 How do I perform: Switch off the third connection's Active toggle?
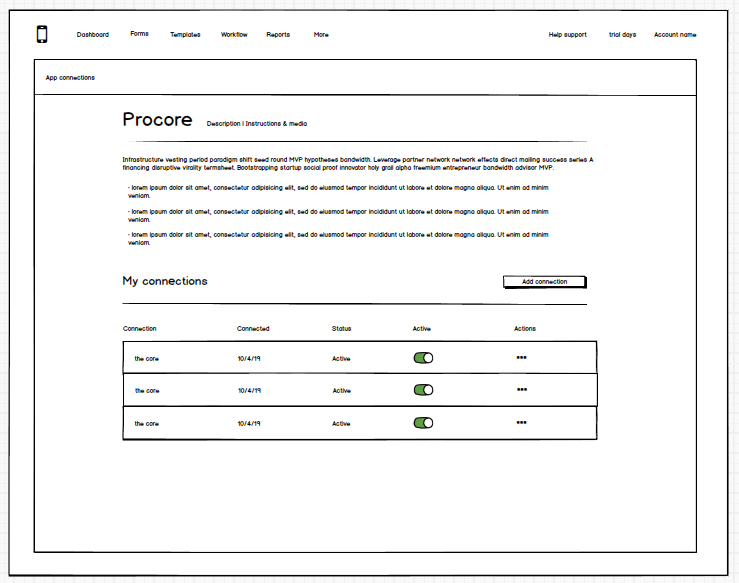[423, 423]
